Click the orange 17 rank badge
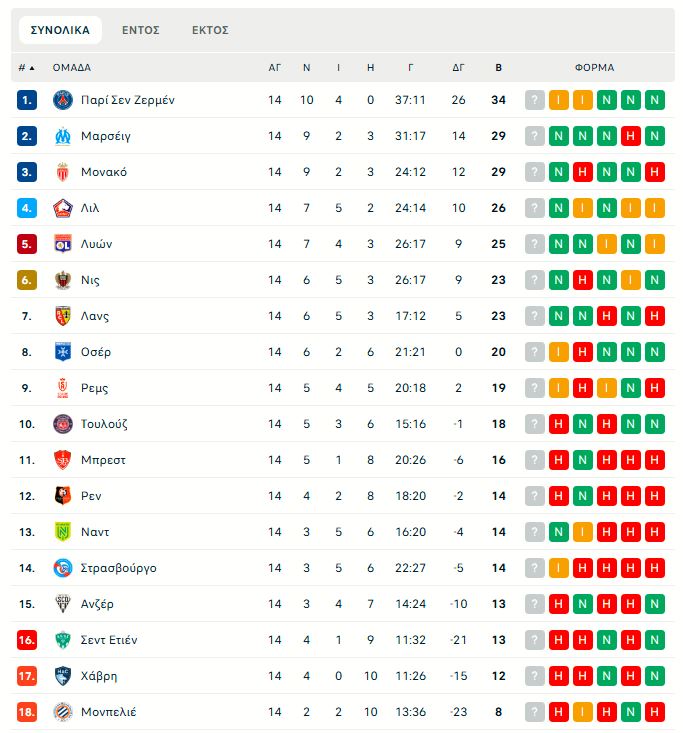This screenshot has width=683, height=733. [27, 676]
